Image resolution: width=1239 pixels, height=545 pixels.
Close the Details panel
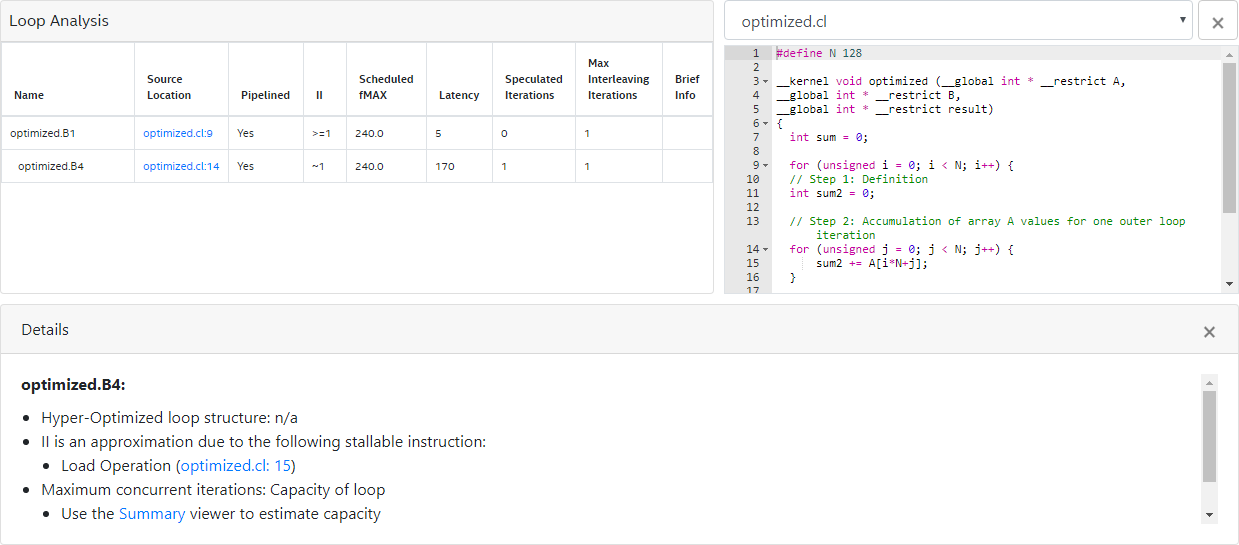[x=1209, y=332]
